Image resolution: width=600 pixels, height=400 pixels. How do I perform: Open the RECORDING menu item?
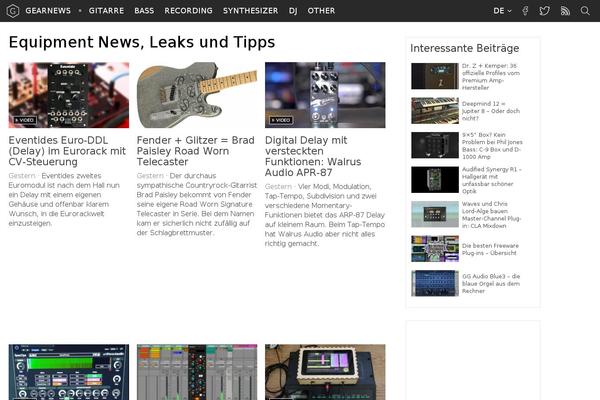[x=189, y=11]
